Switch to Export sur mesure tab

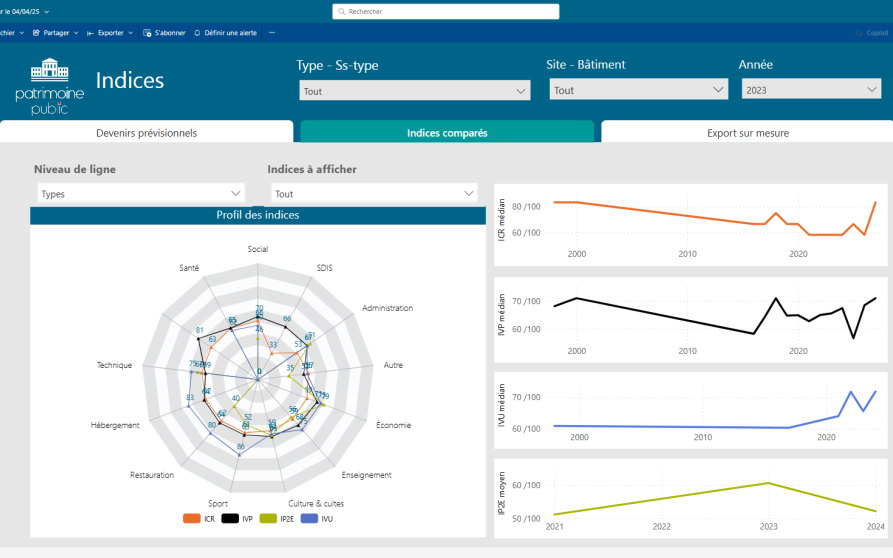point(748,133)
